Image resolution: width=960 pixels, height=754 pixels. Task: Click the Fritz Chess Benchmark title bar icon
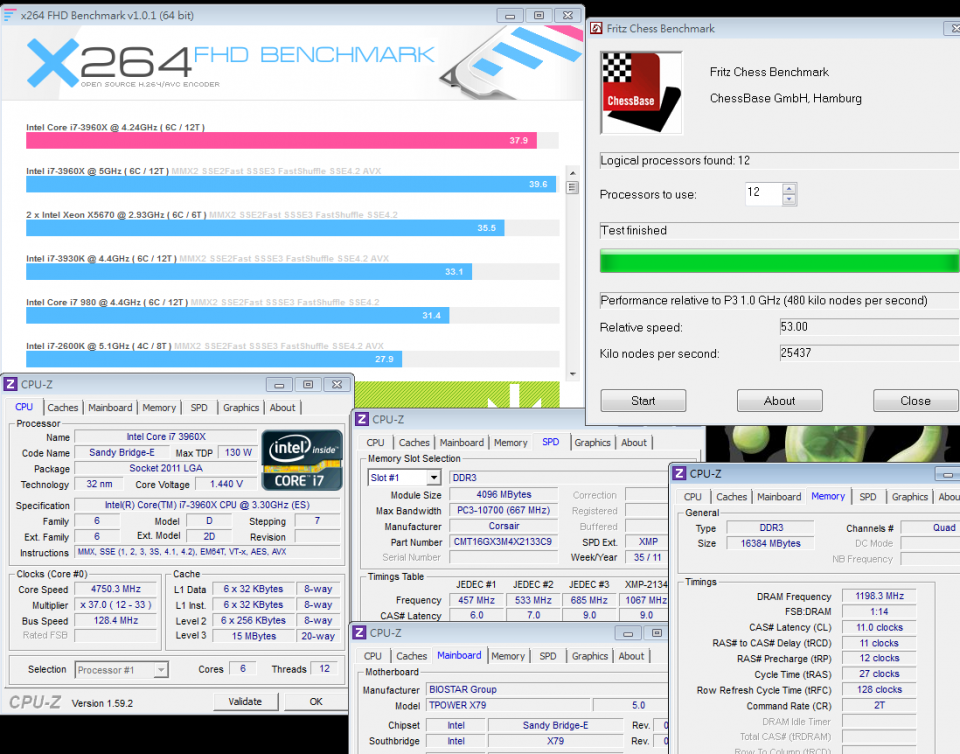click(597, 28)
